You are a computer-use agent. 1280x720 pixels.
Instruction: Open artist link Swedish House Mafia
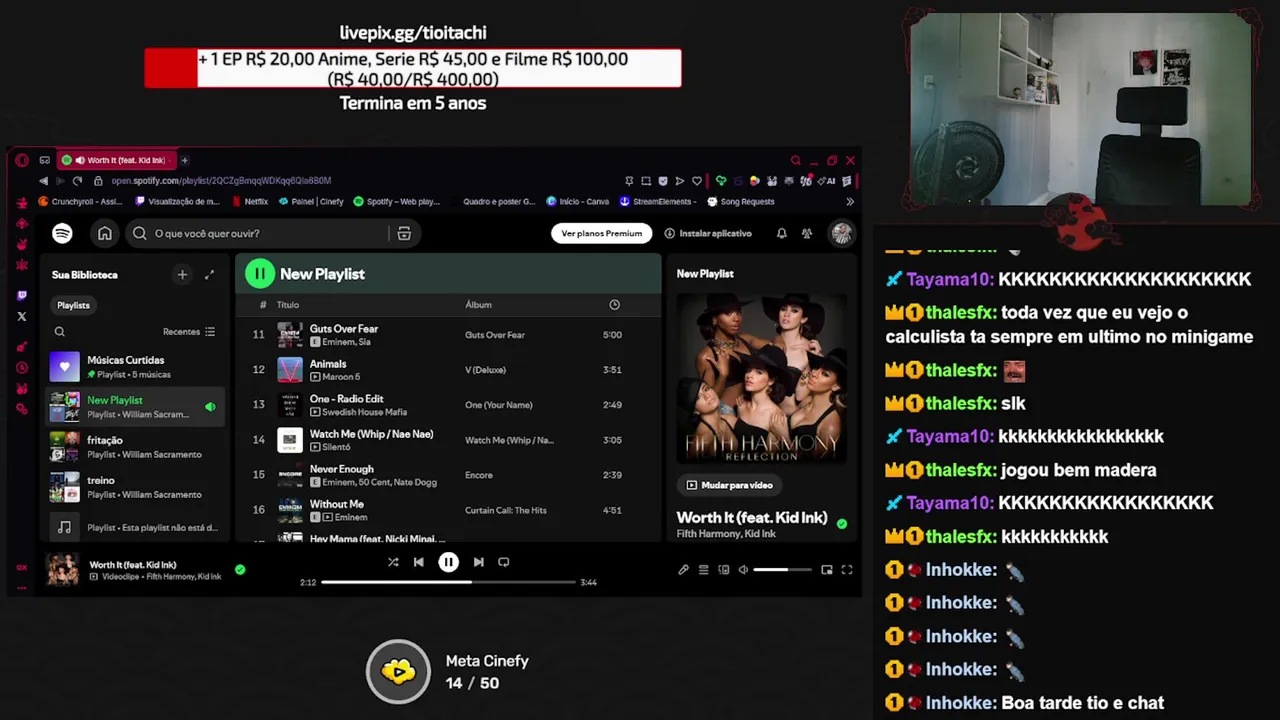point(364,412)
